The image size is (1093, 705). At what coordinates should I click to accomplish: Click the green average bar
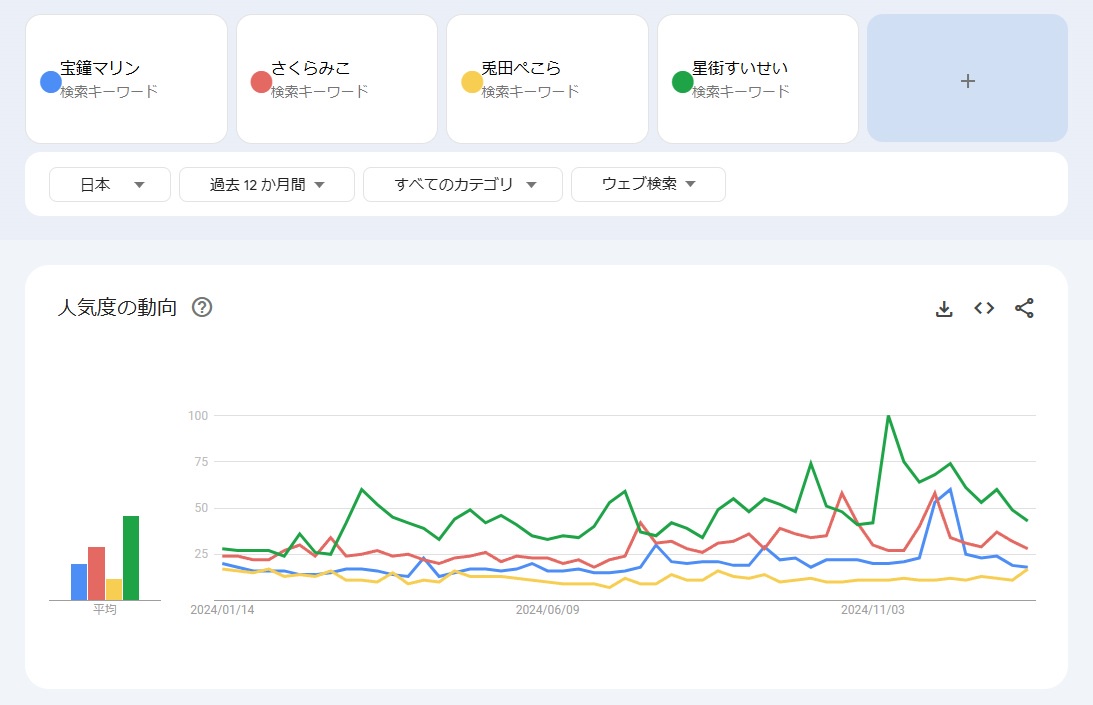tap(131, 557)
